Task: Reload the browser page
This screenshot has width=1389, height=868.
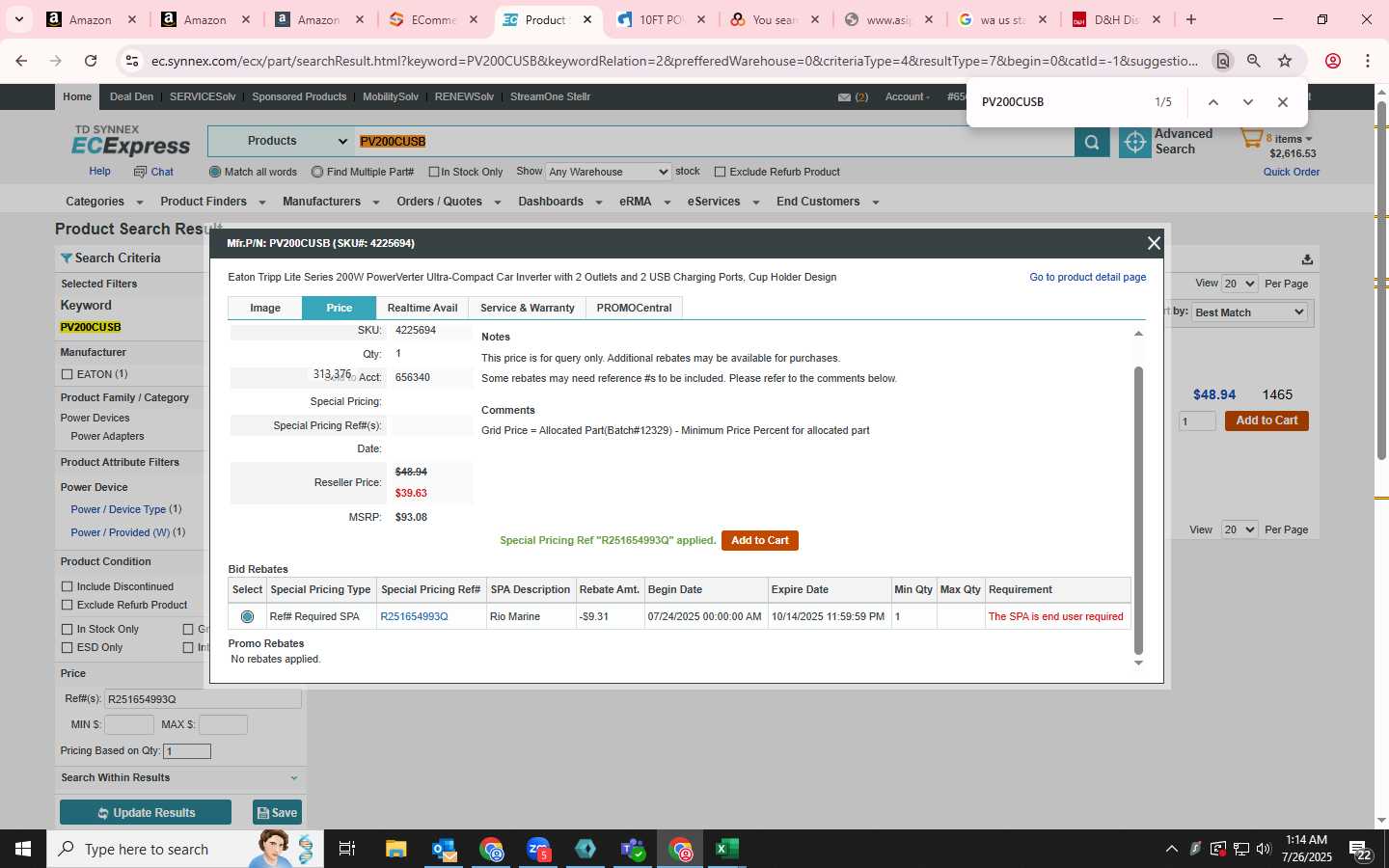Action: tap(91, 61)
